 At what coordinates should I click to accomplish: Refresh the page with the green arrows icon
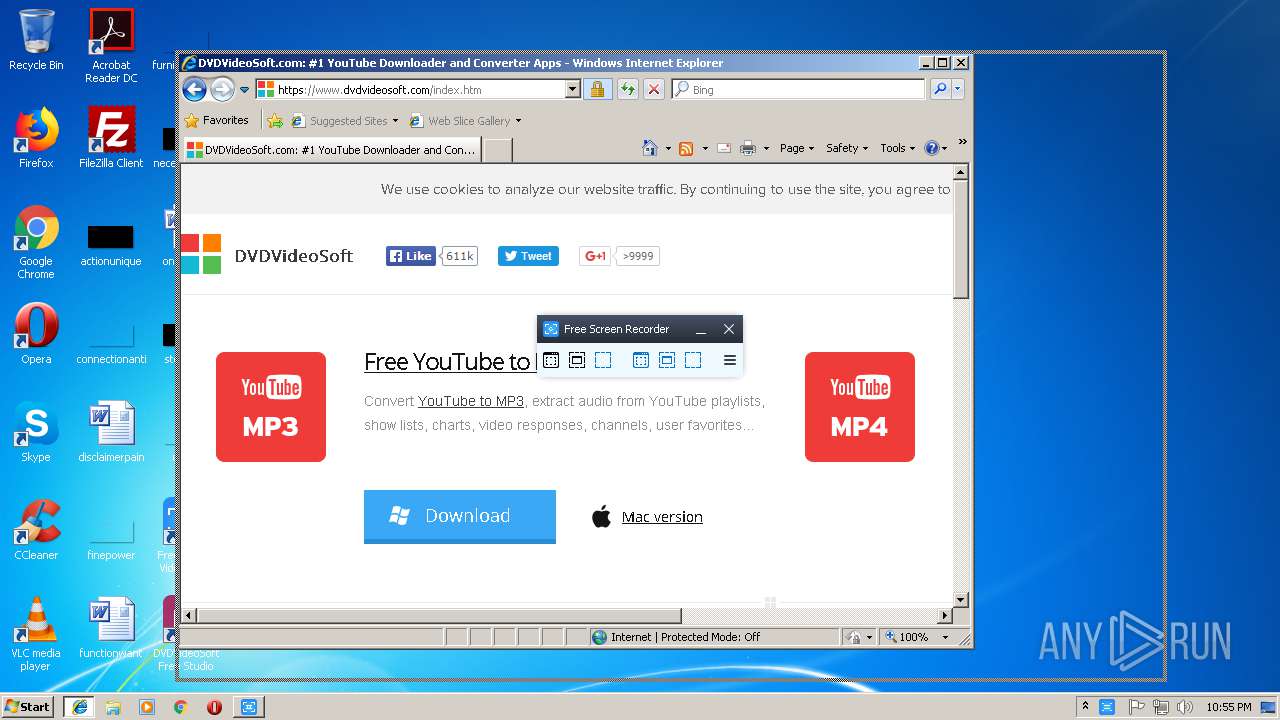pyautogui.click(x=627, y=90)
